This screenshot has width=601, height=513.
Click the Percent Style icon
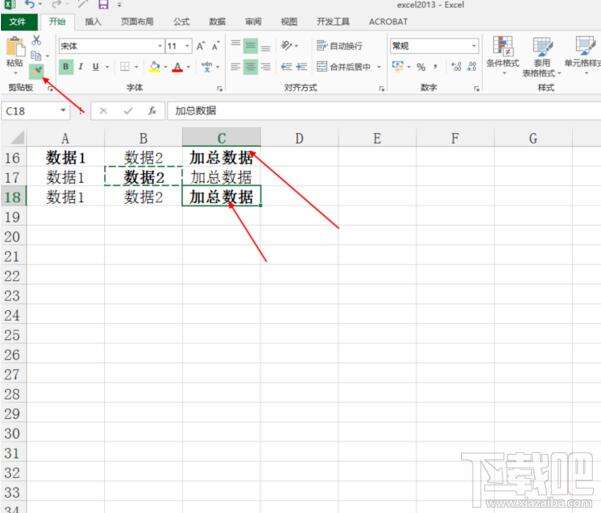420,67
